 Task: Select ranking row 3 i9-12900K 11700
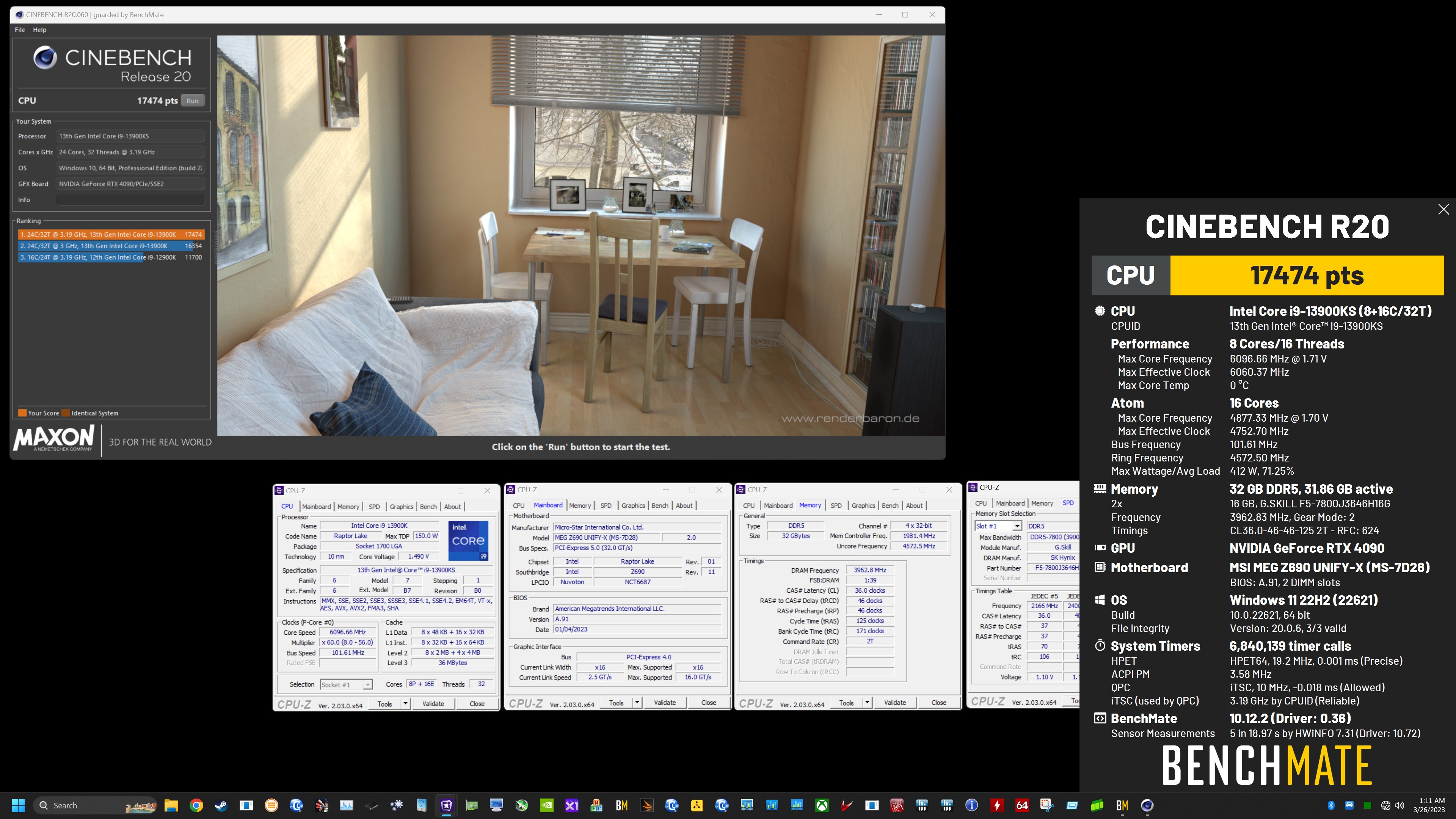tap(111, 257)
